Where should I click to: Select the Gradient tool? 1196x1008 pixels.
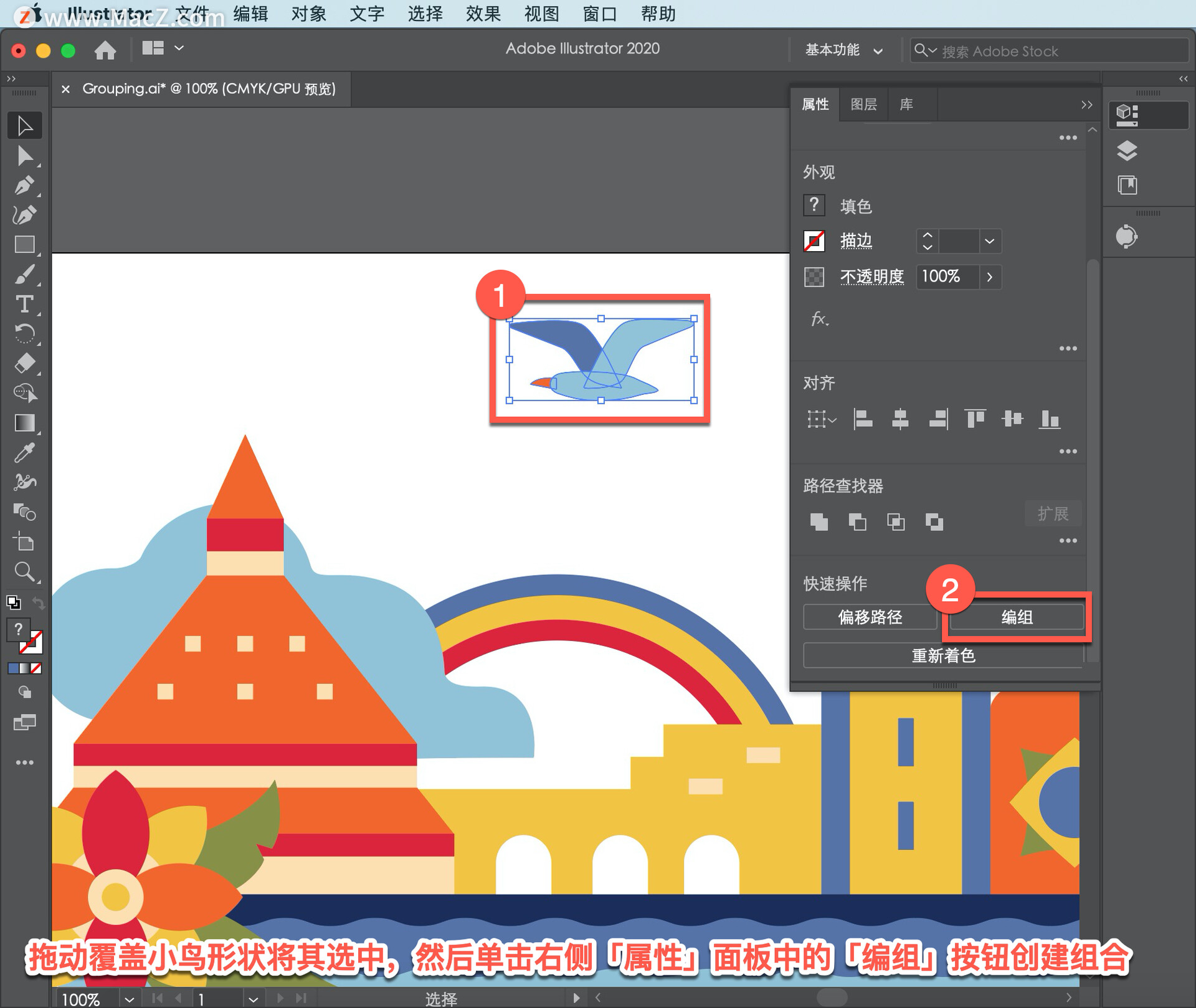(x=25, y=423)
